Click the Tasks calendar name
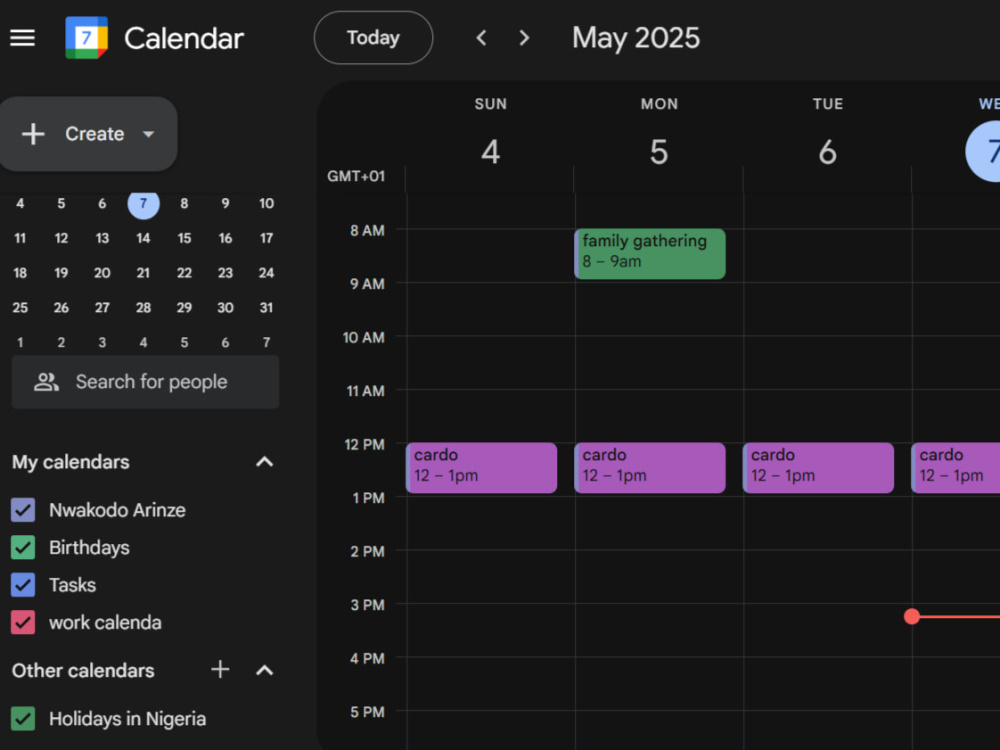The image size is (1000, 750). tap(73, 585)
